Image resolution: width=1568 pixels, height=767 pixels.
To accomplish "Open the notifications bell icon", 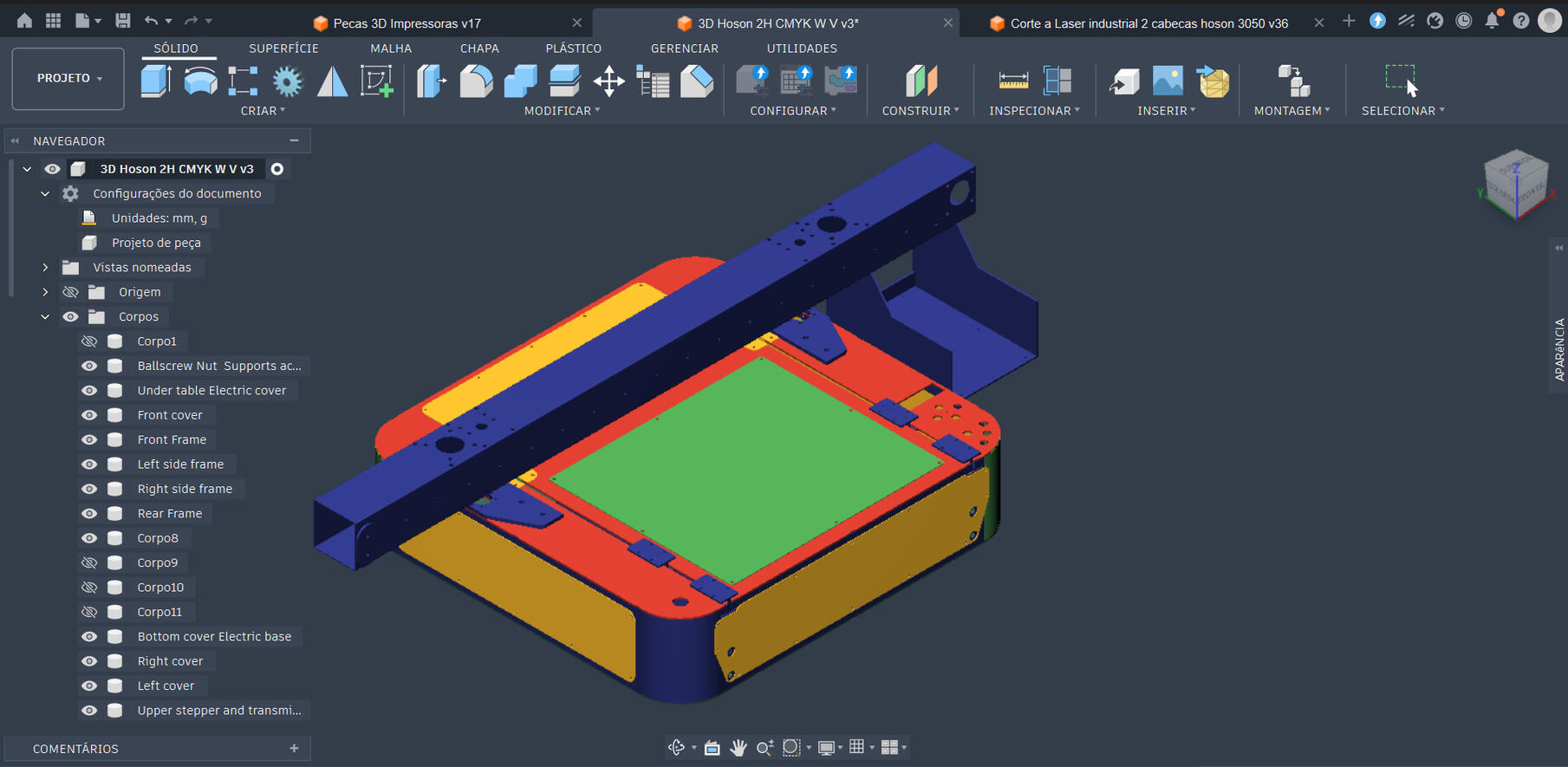I will [1493, 21].
